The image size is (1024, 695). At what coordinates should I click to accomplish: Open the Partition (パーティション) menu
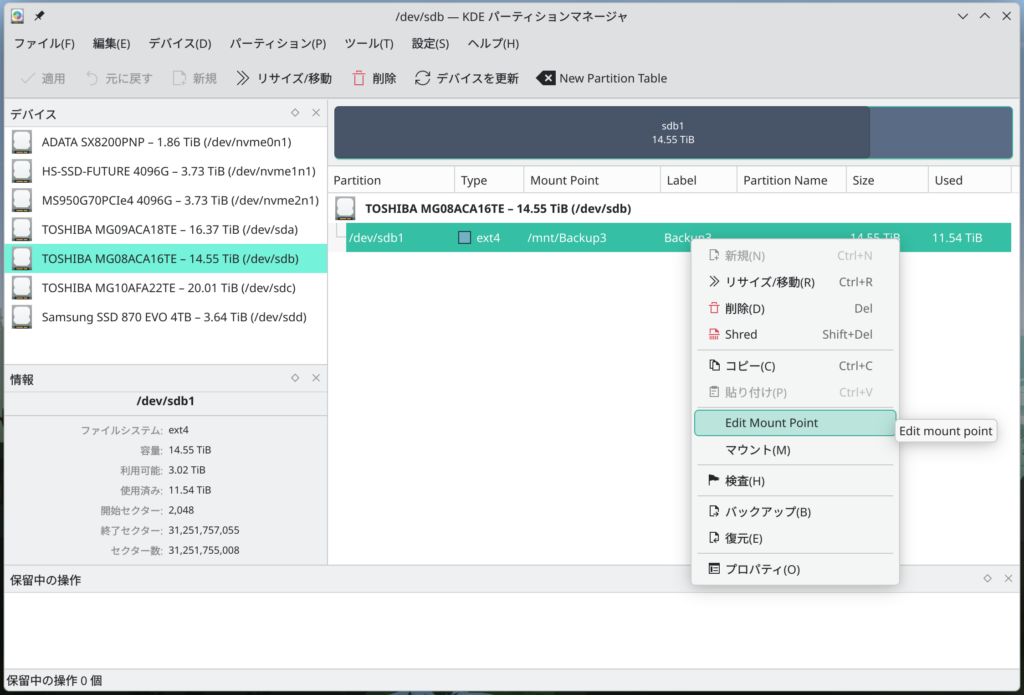(278, 44)
